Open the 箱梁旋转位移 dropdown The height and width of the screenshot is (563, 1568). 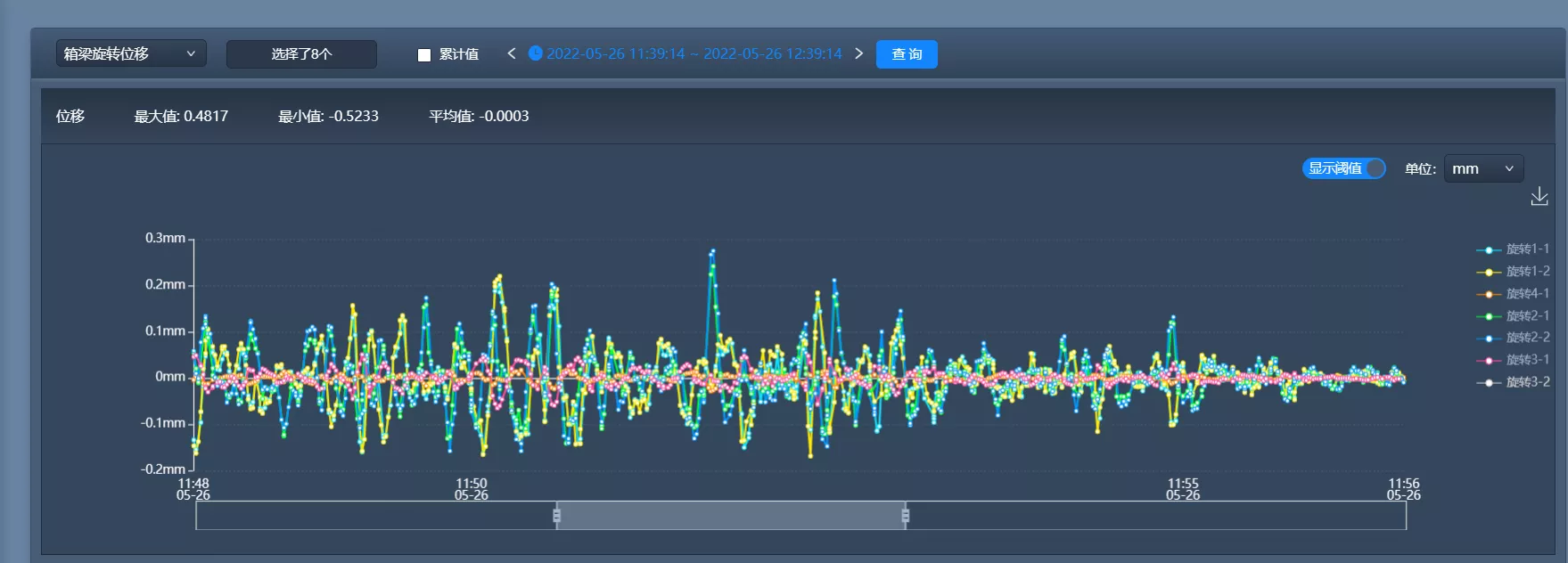coord(131,53)
